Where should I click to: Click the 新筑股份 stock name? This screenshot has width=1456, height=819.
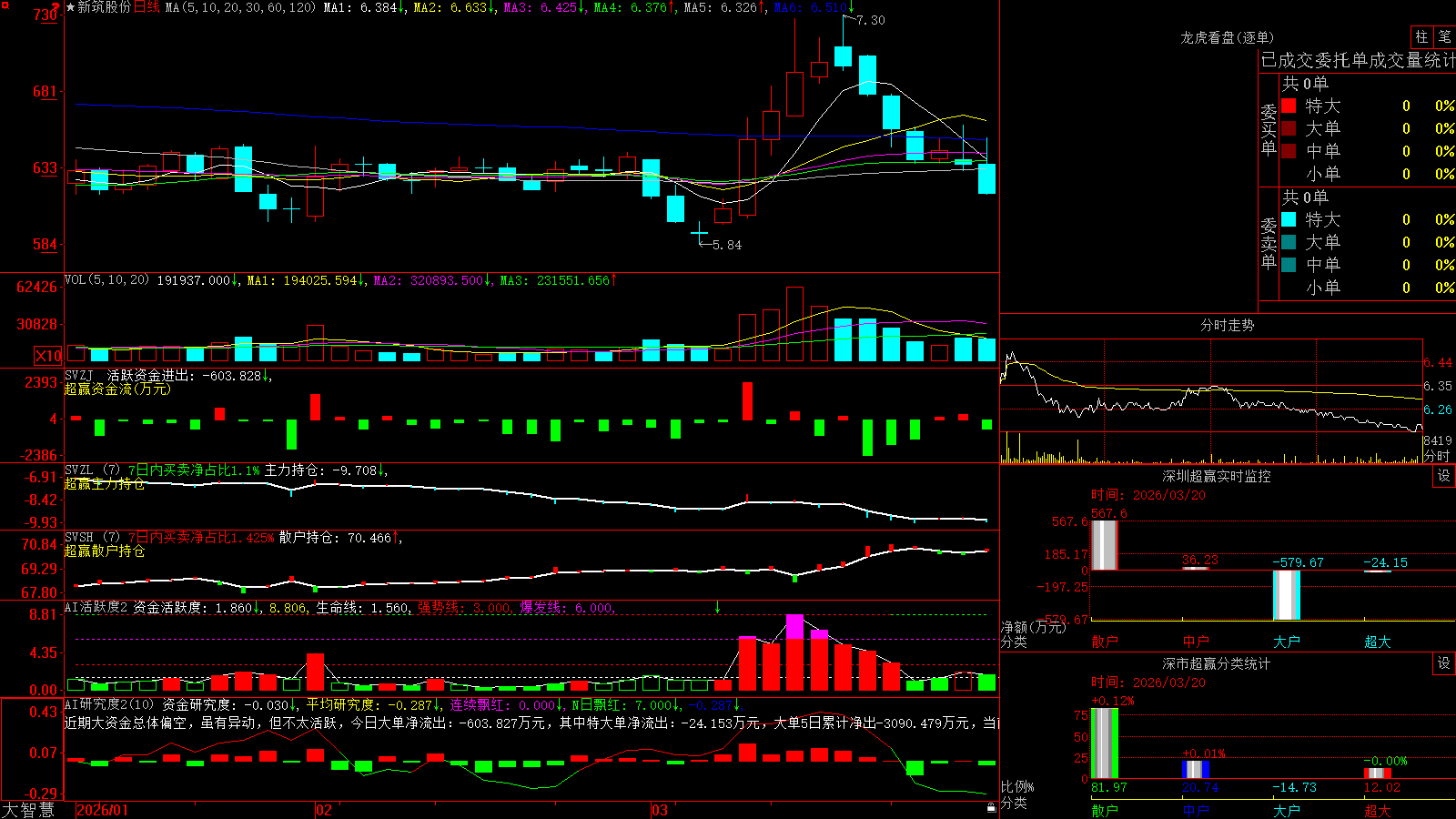105,7
